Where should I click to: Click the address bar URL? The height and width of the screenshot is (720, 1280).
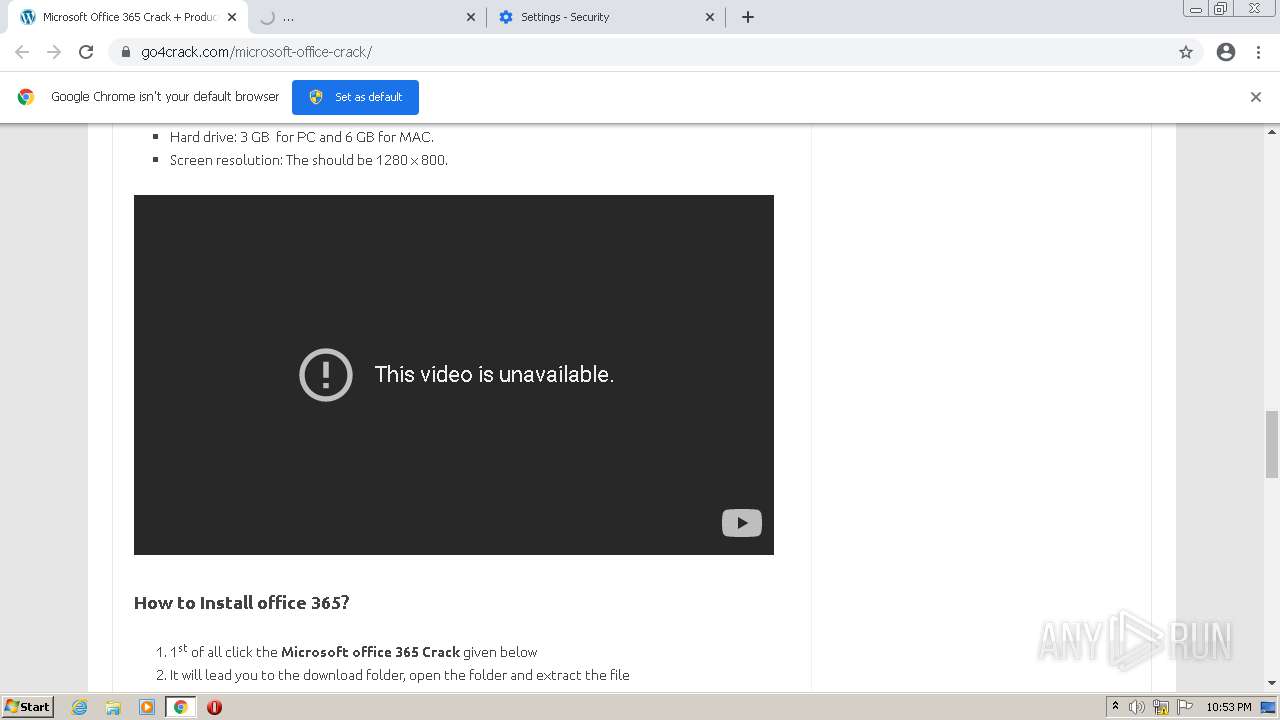257,52
